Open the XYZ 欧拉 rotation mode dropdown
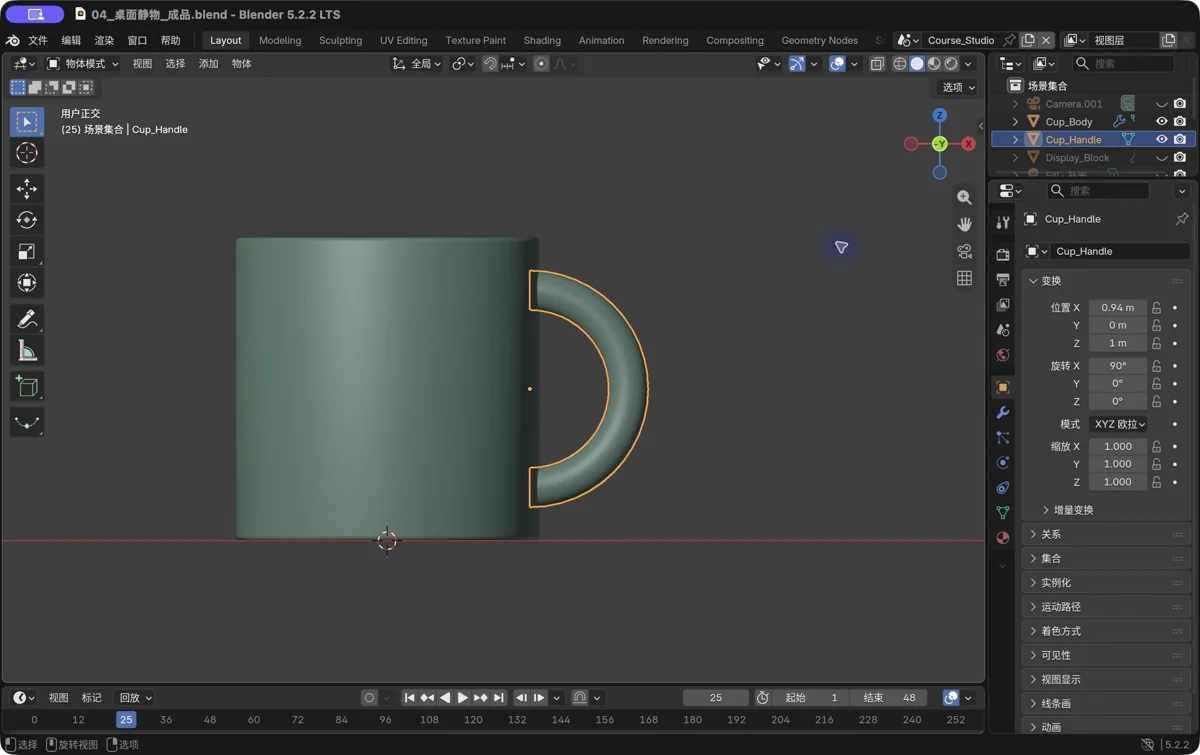The width and height of the screenshot is (1200, 755). 1119,424
